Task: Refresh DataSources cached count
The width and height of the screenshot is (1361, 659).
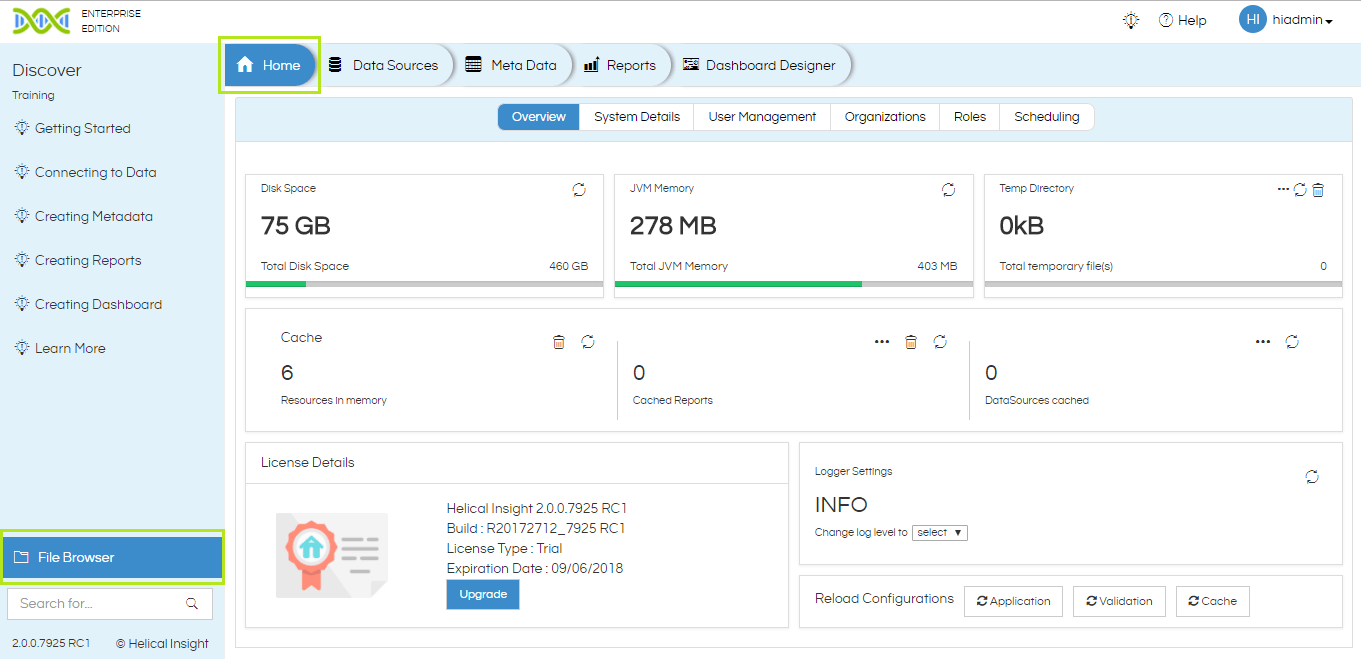Action: pos(1292,342)
